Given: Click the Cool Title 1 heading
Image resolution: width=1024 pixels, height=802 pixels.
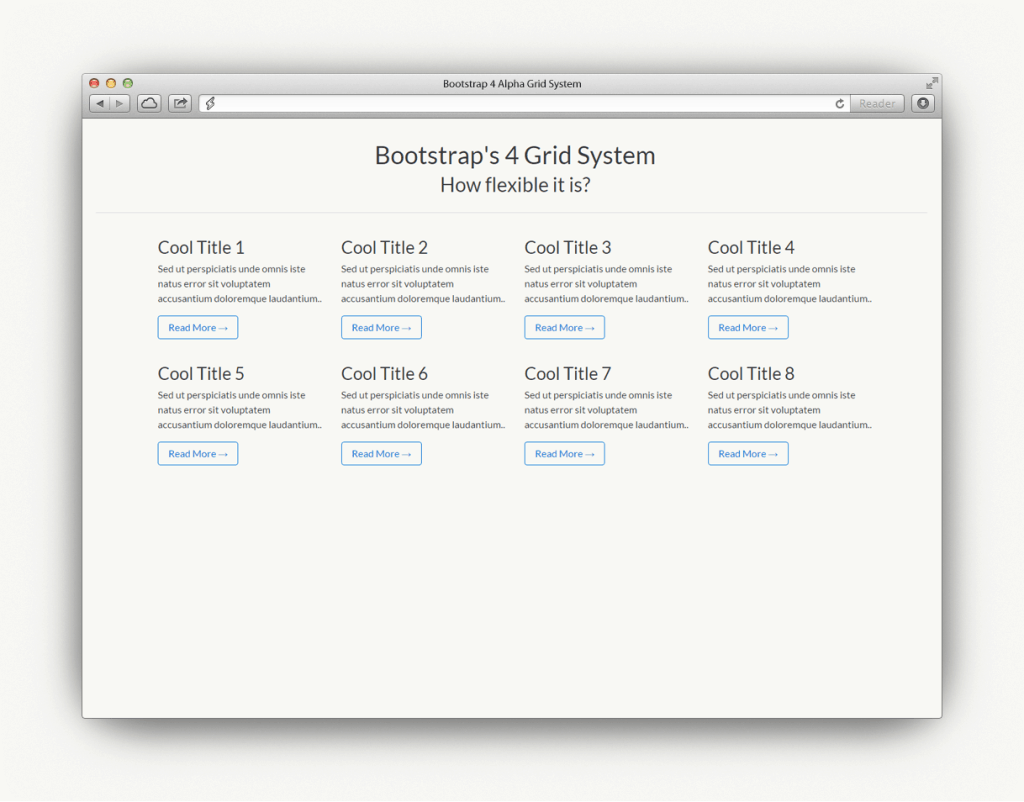Looking at the screenshot, I should pyautogui.click(x=201, y=247).
